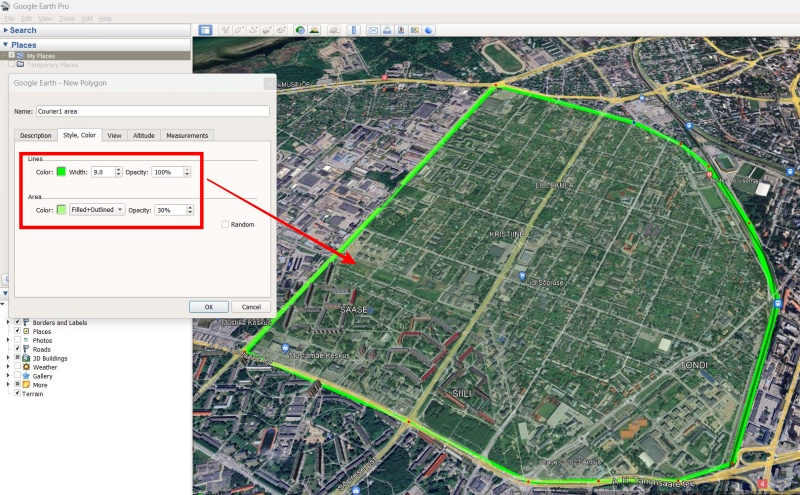Image resolution: width=800 pixels, height=495 pixels.
Task: Switch to the Measurements tab
Action: click(x=187, y=135)
